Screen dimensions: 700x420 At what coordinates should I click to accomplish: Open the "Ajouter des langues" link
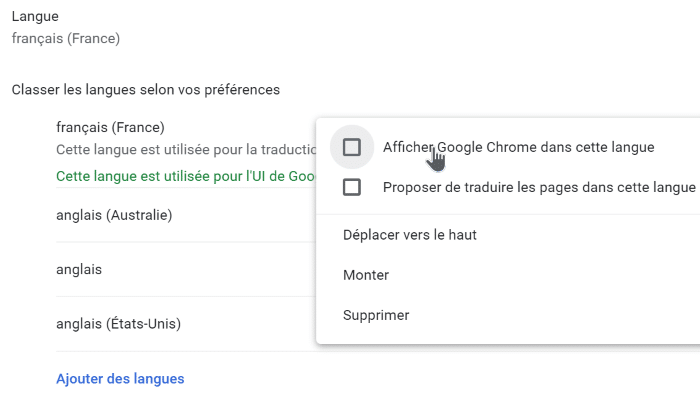(120, 379)
